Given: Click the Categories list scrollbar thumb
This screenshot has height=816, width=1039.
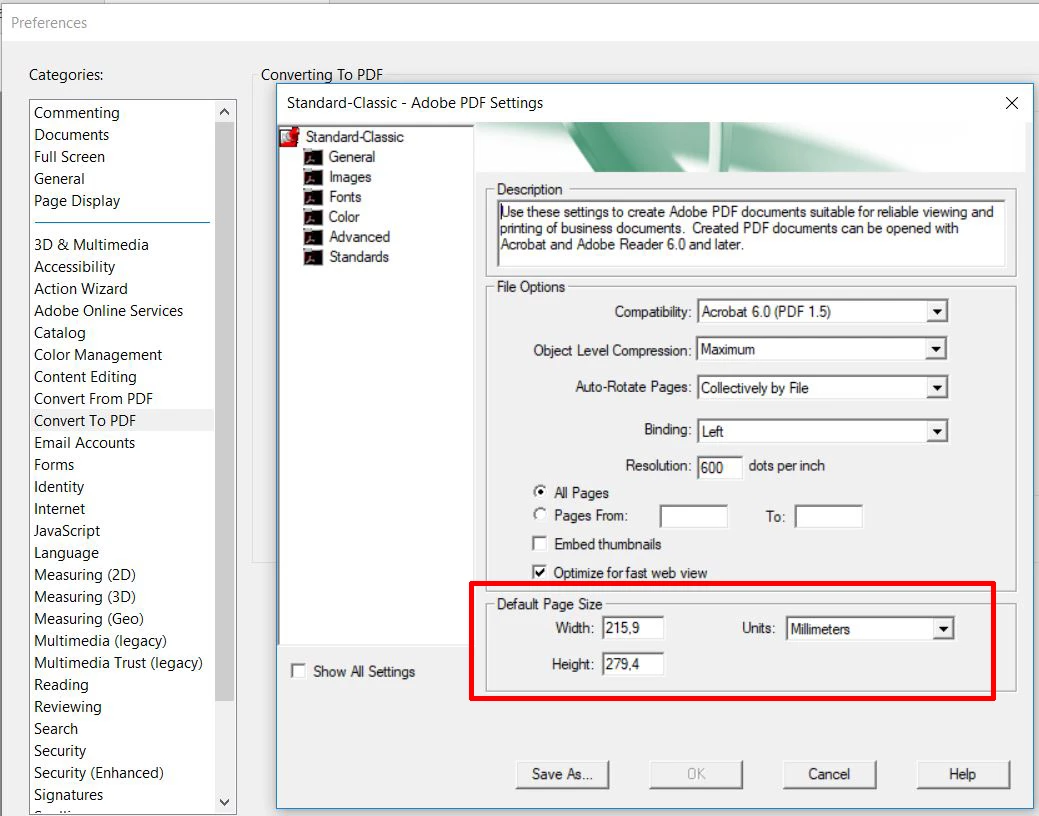Looking at the screenshot, I should 225,411.
